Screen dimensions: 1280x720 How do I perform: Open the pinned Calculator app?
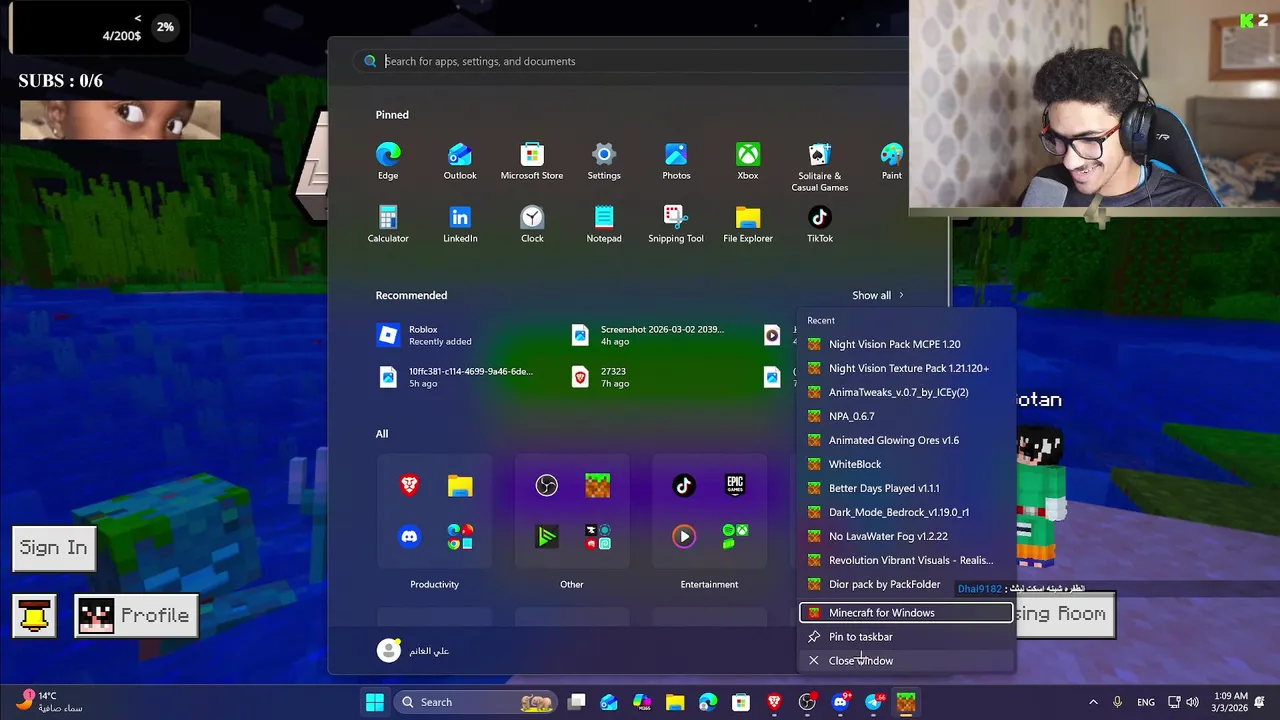coord(388,225)
